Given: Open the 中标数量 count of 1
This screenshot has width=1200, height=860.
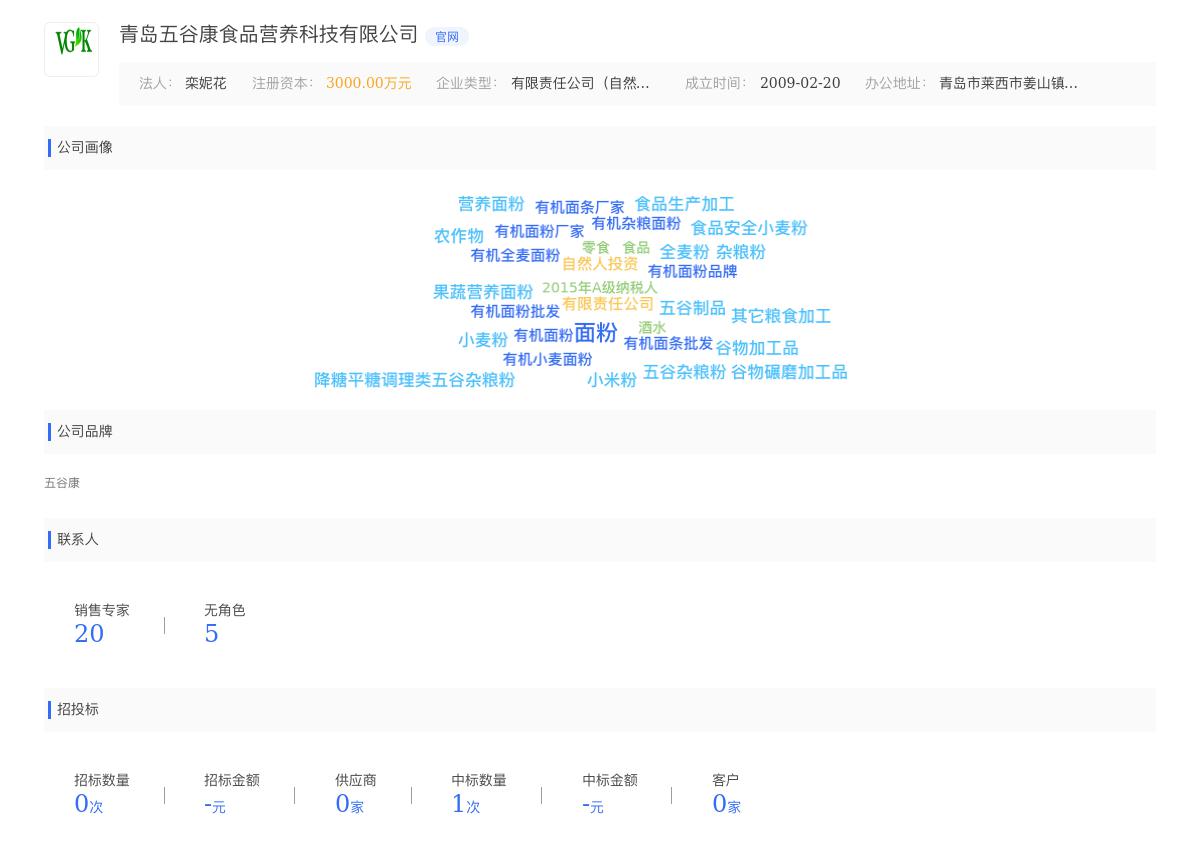Looking at the screenshot, I should click(x=459, y=804).
